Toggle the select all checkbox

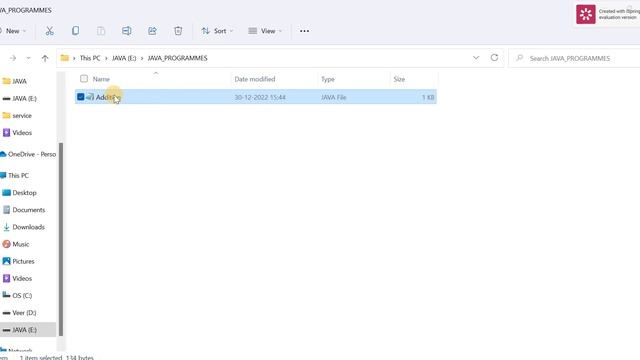(x=84, y=79)
